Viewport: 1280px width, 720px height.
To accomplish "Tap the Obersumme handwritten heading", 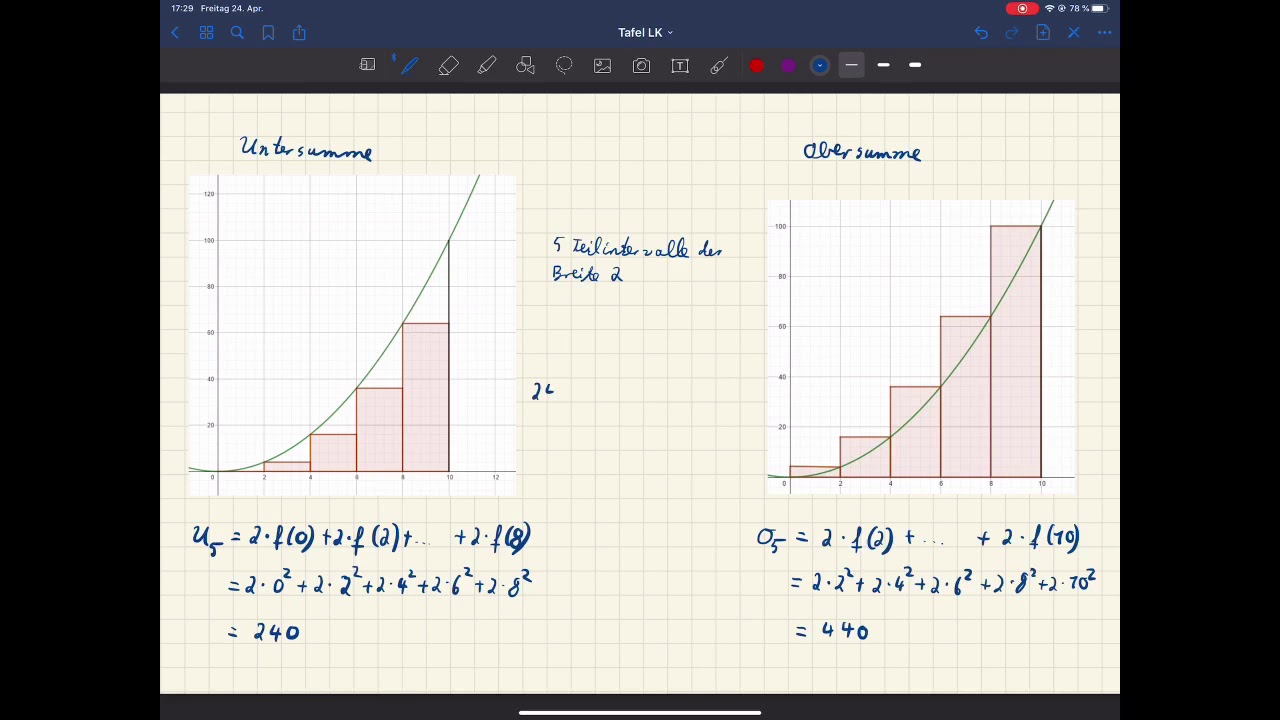I will click(x=862, y=151).
